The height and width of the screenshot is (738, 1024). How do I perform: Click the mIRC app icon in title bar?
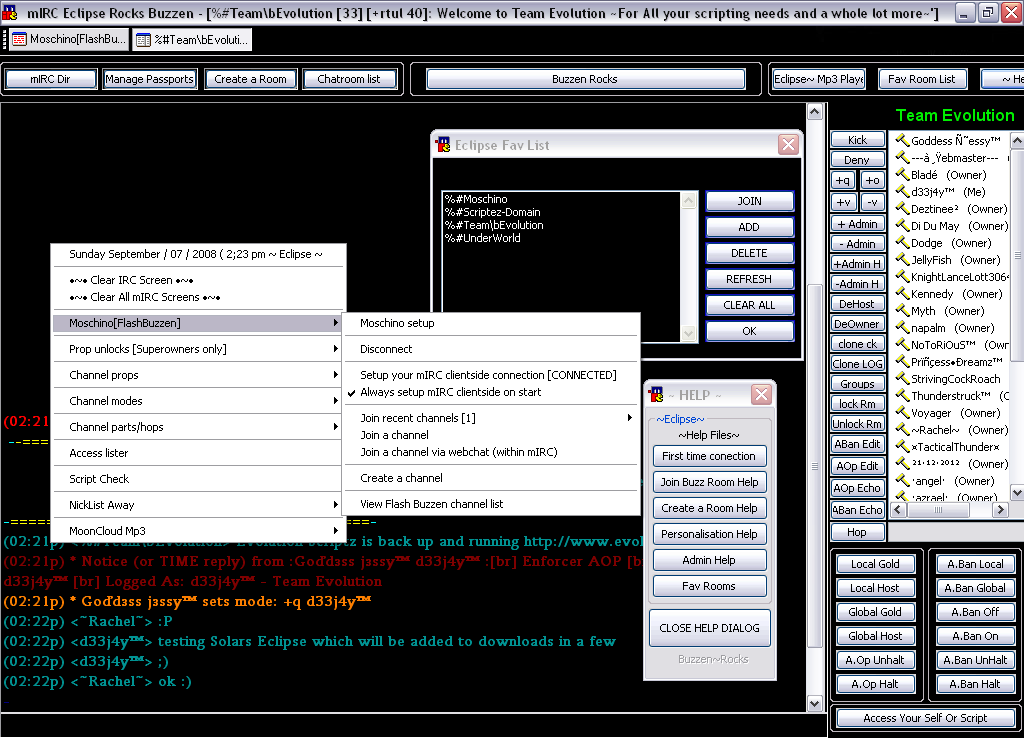(x=10, y=12)
